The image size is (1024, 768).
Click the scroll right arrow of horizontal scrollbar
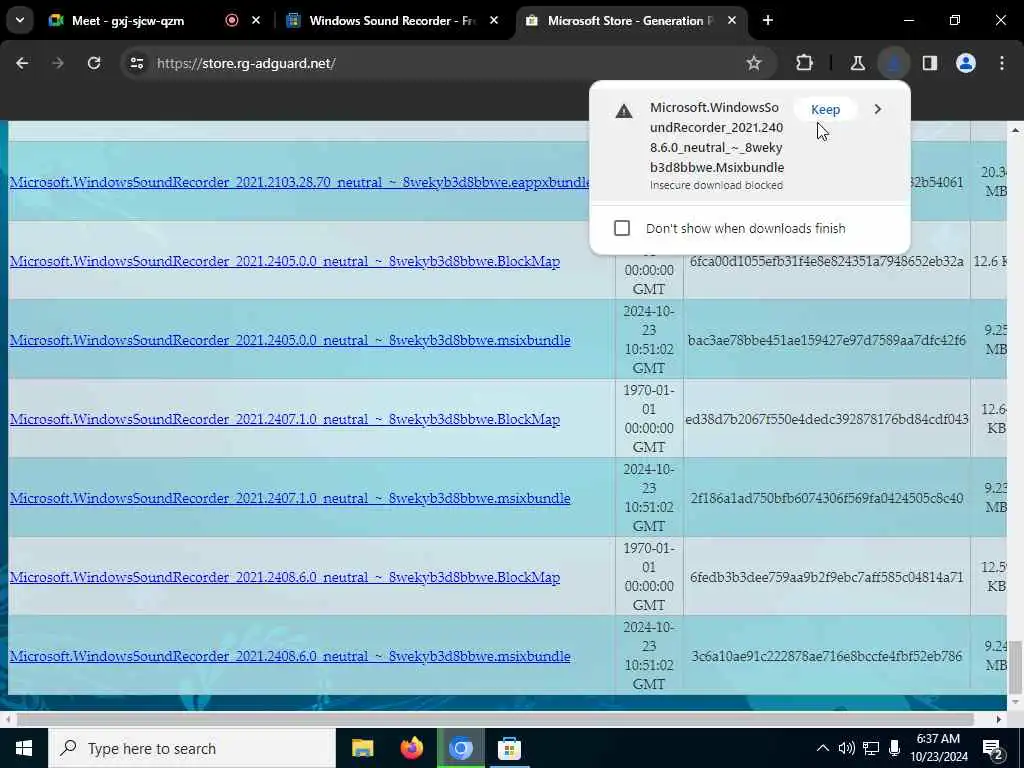[x=998, y=719]
